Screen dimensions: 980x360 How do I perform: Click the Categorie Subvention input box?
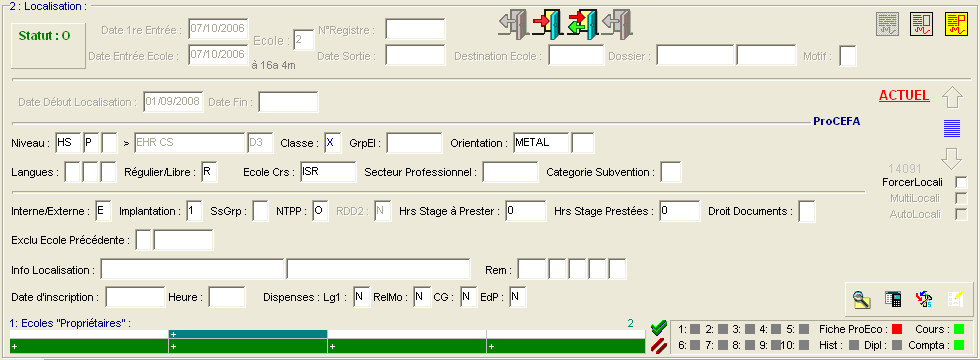pyautogui.click(x=671, y=172)
